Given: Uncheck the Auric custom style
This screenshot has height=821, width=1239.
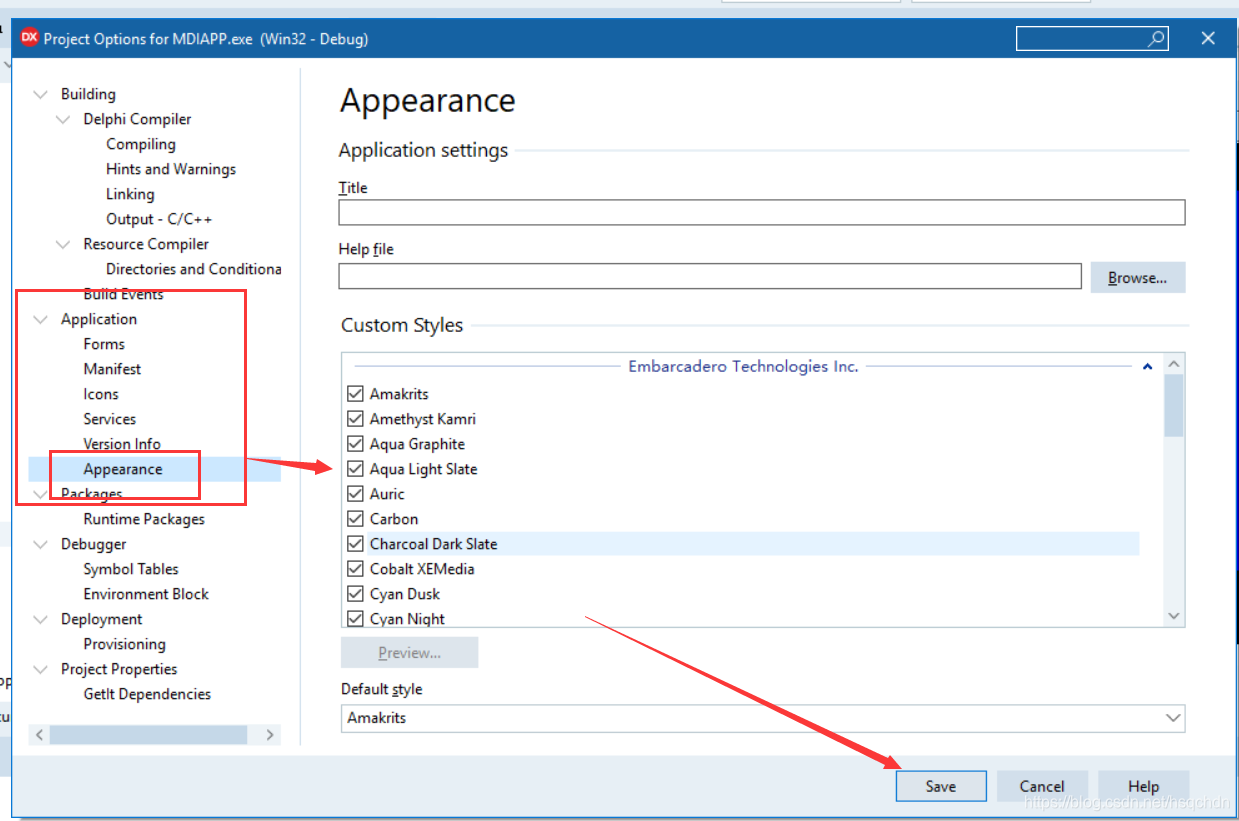Looking at the screenshot, I should (x=356, y=493).
